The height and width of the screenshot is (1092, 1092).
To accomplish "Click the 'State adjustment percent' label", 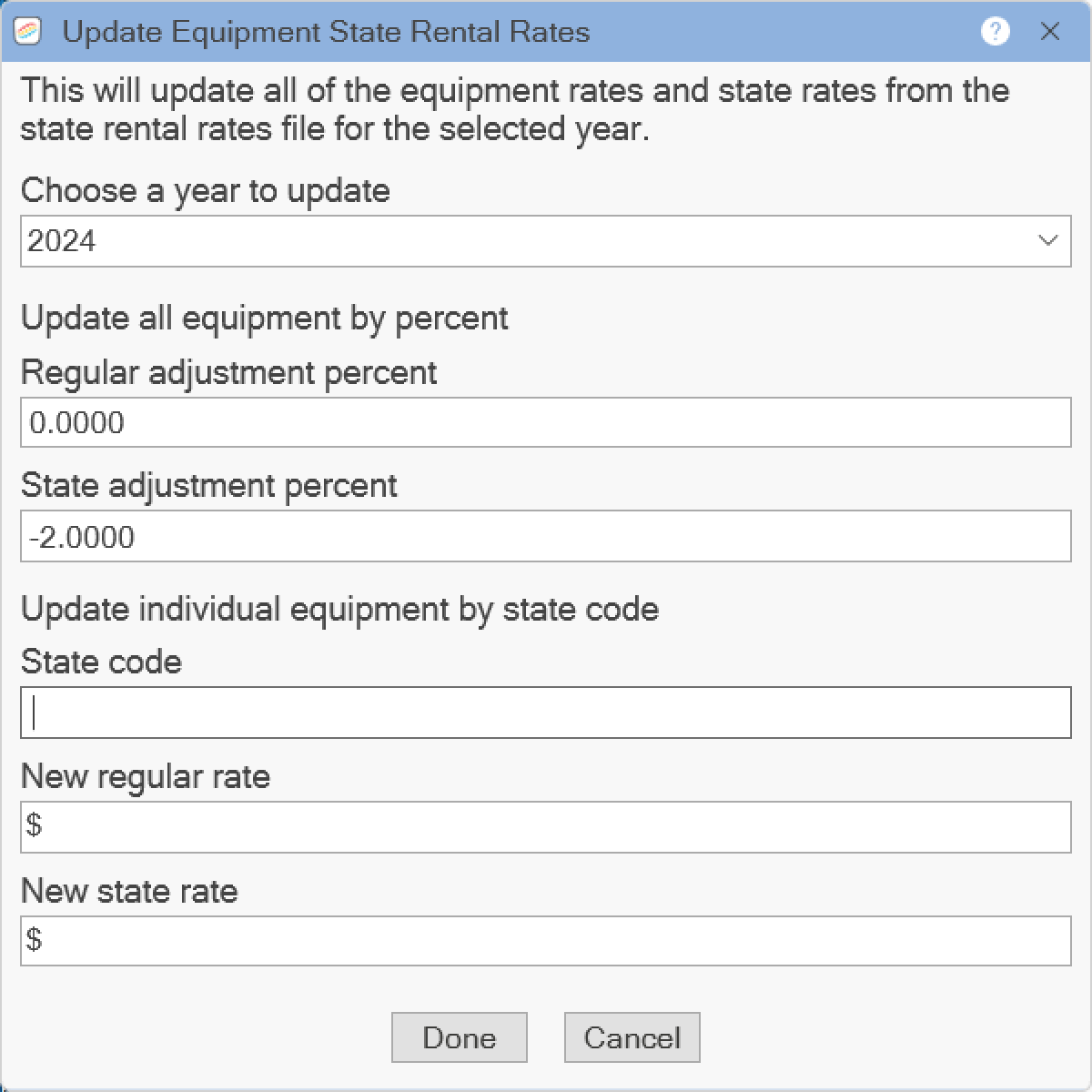I will 209,486.
